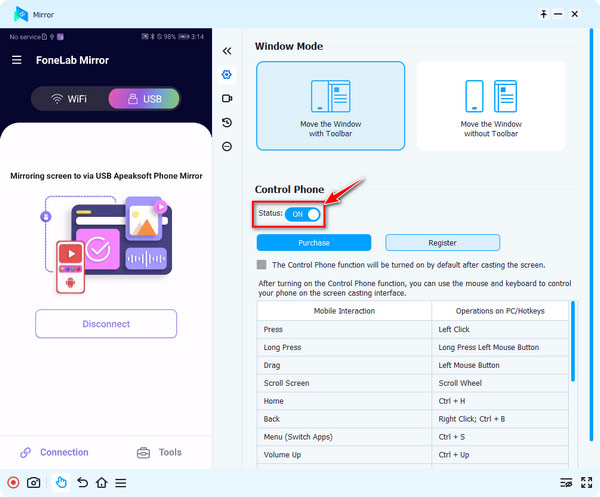600x497 pixels.
Task: Go back using the undo arrow icon
Action: 82,482
